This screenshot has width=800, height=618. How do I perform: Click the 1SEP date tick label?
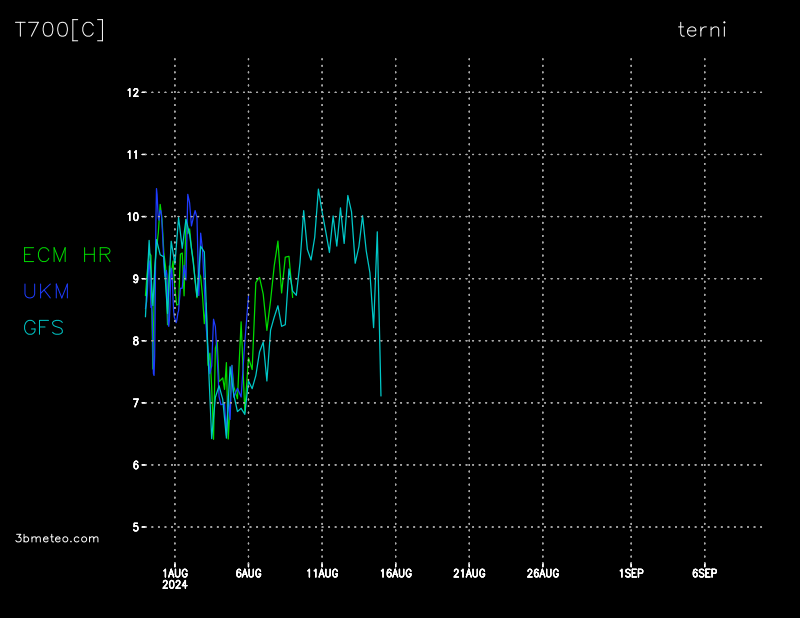coord(631,573)
